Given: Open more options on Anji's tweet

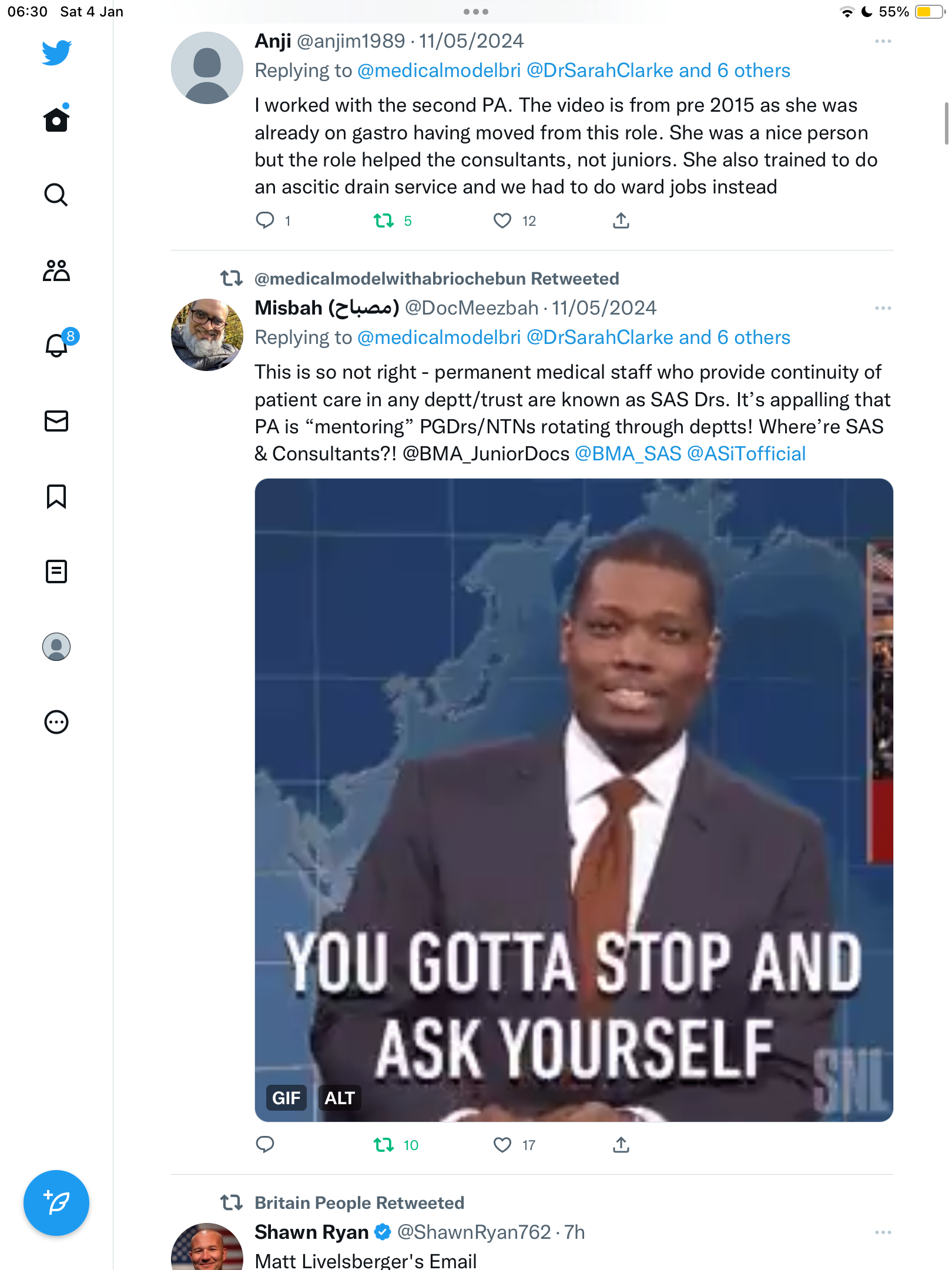Looking at the screenshot, I should pos(883,41).
